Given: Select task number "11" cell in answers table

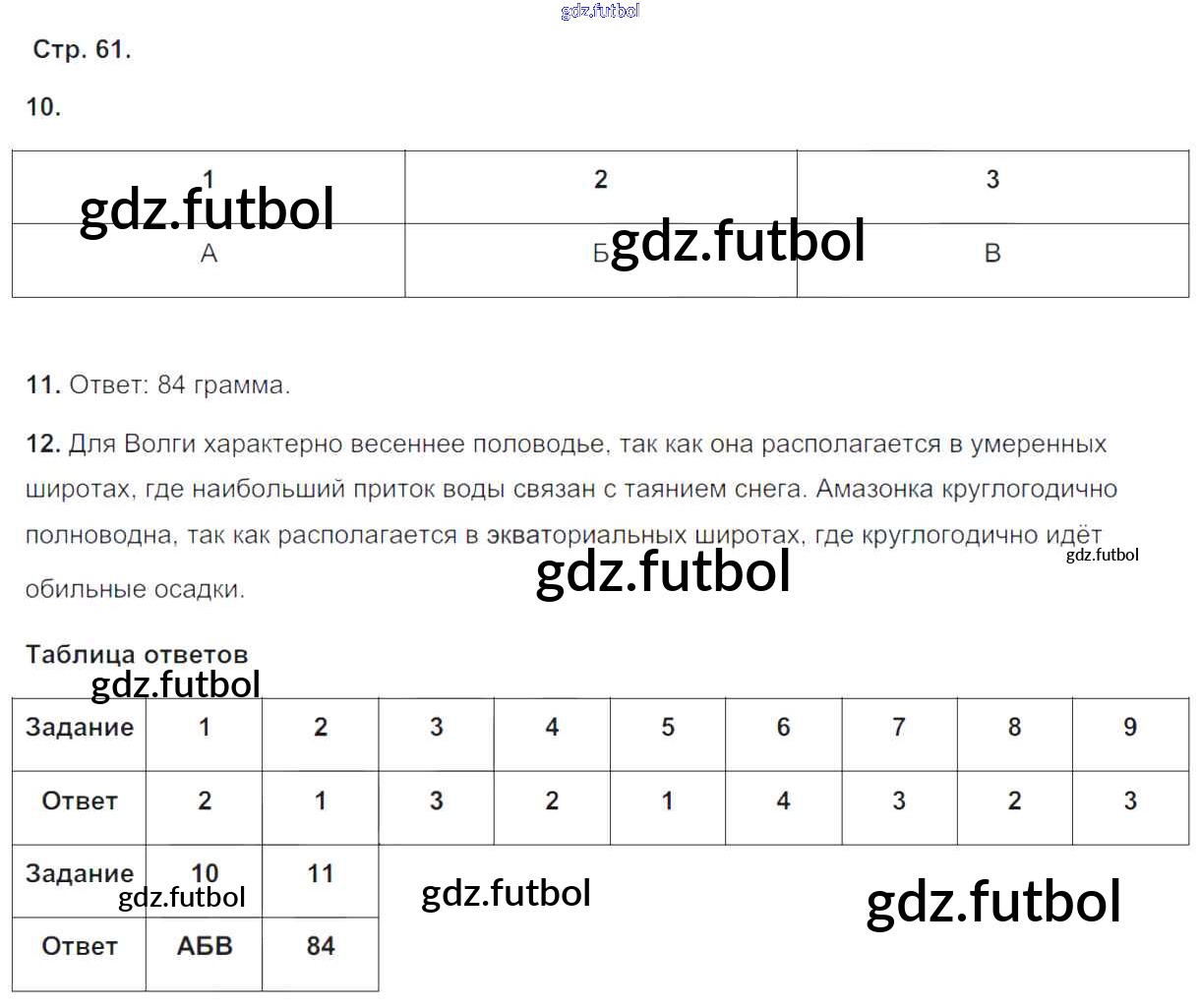Looking at the screenshot, I should coord(321,873).
